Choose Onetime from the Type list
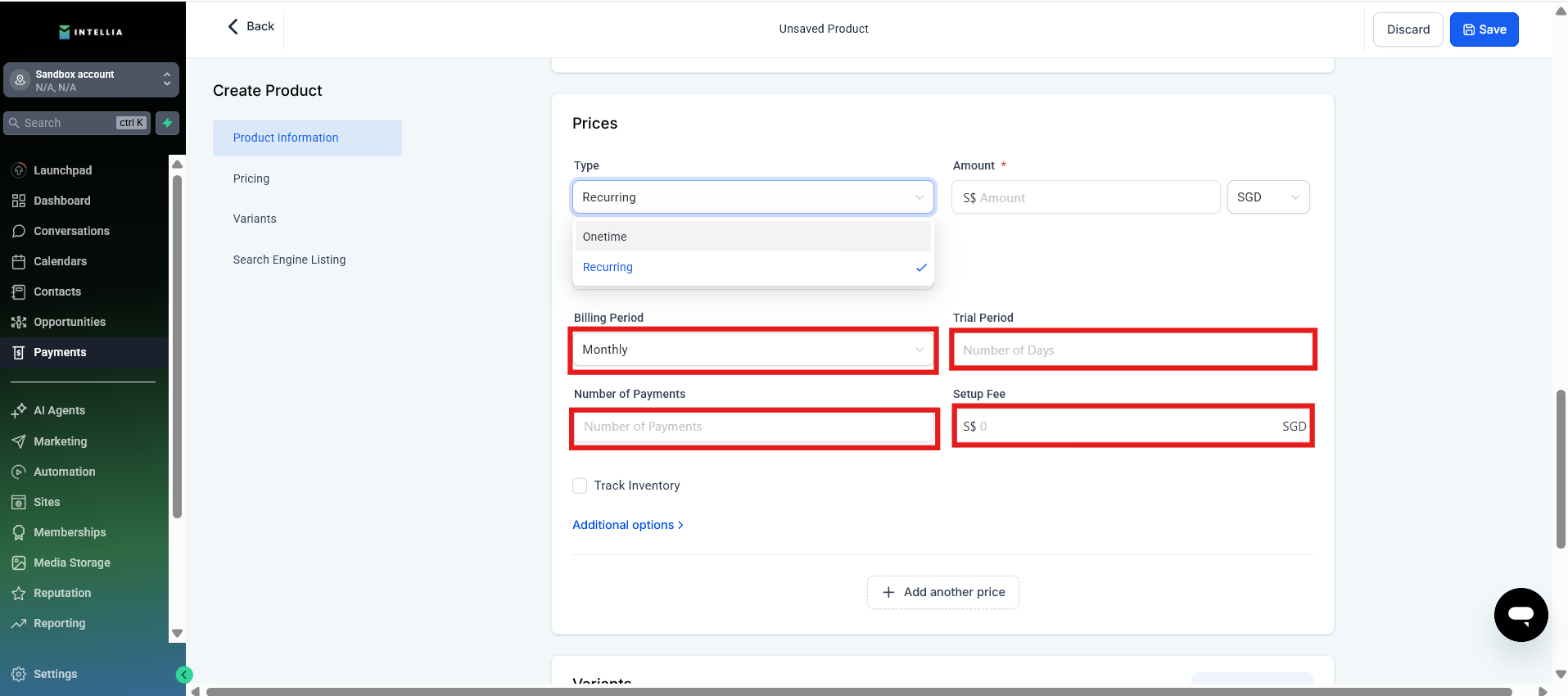Image resolution: width=1568 pixels, height=696 pixels. tap(752, 237)
